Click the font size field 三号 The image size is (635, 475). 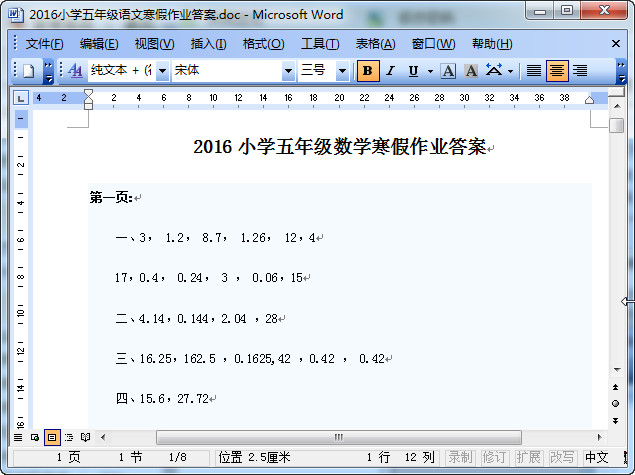tap(317, 71)
